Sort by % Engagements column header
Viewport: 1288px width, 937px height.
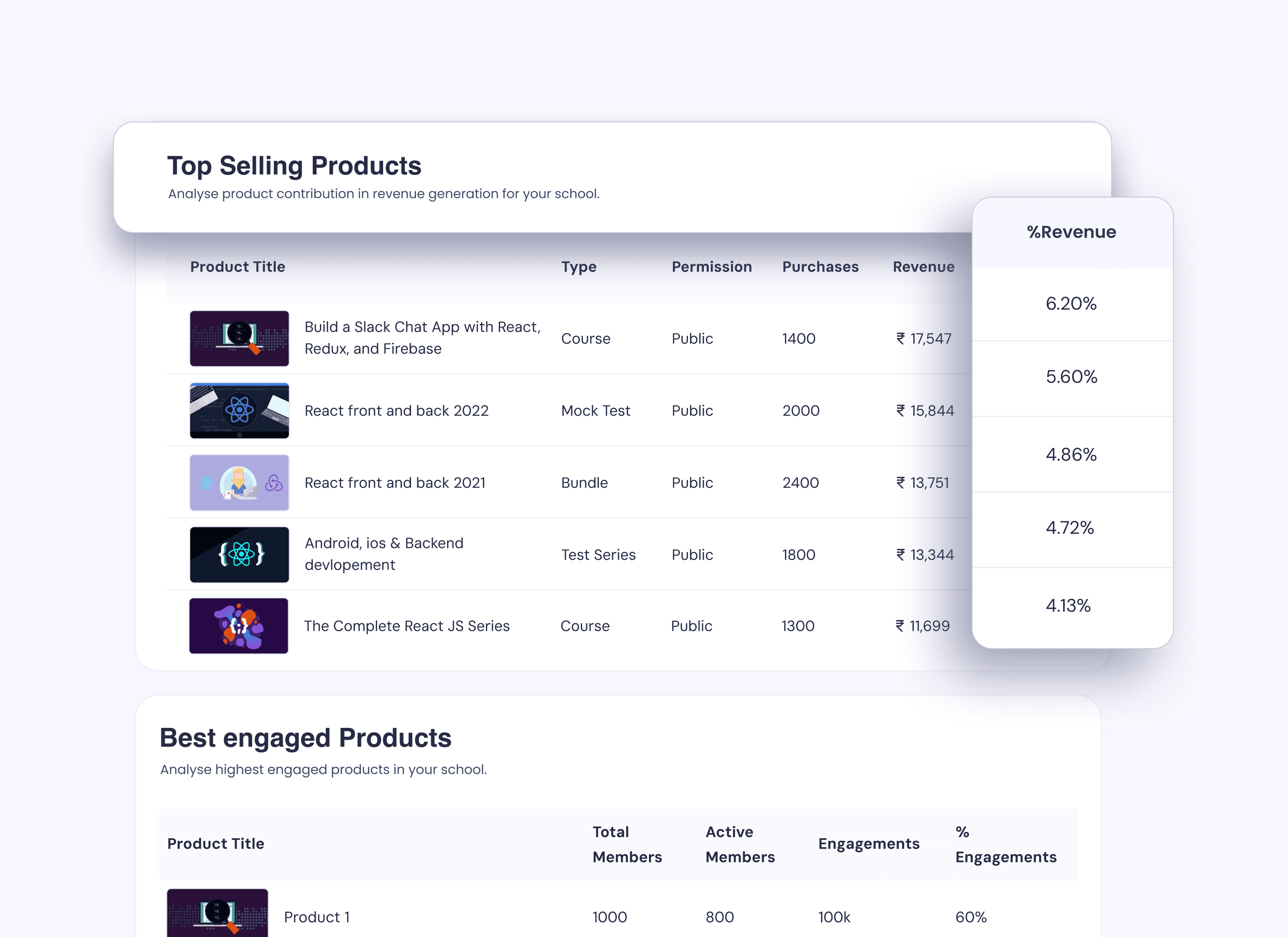[1005, 845]
